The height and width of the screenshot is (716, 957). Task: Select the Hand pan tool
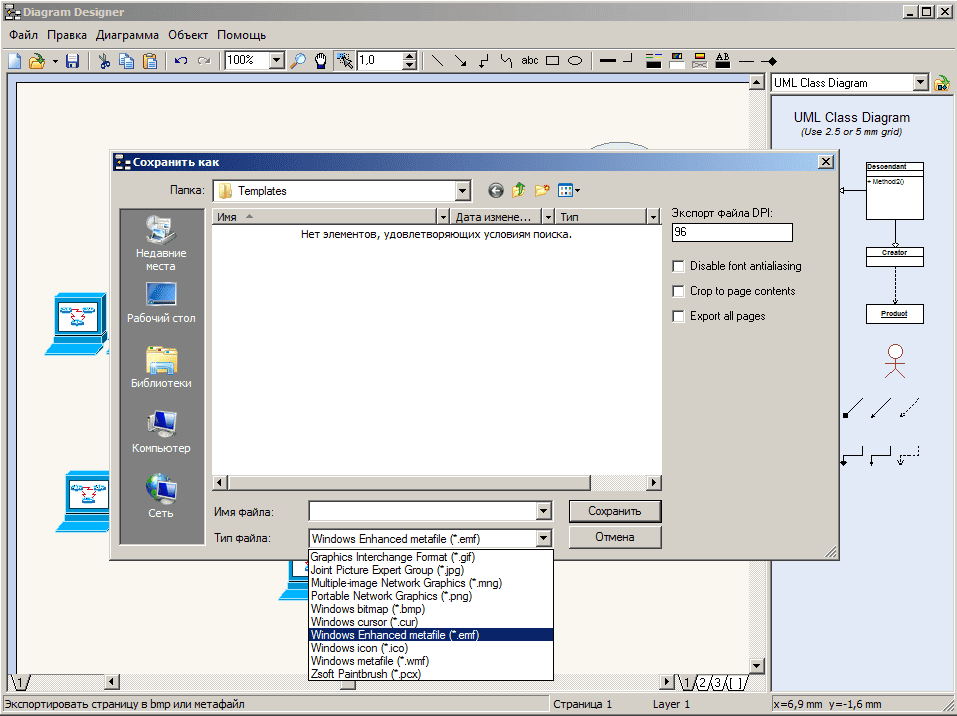pos(321,61)
